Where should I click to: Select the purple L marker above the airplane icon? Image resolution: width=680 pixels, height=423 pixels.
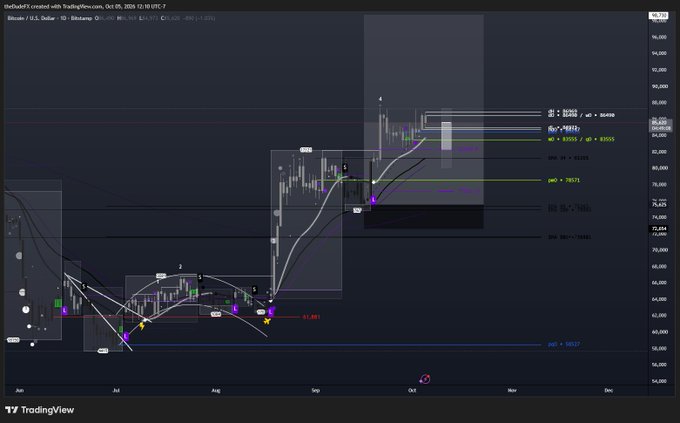click(271, 312)
